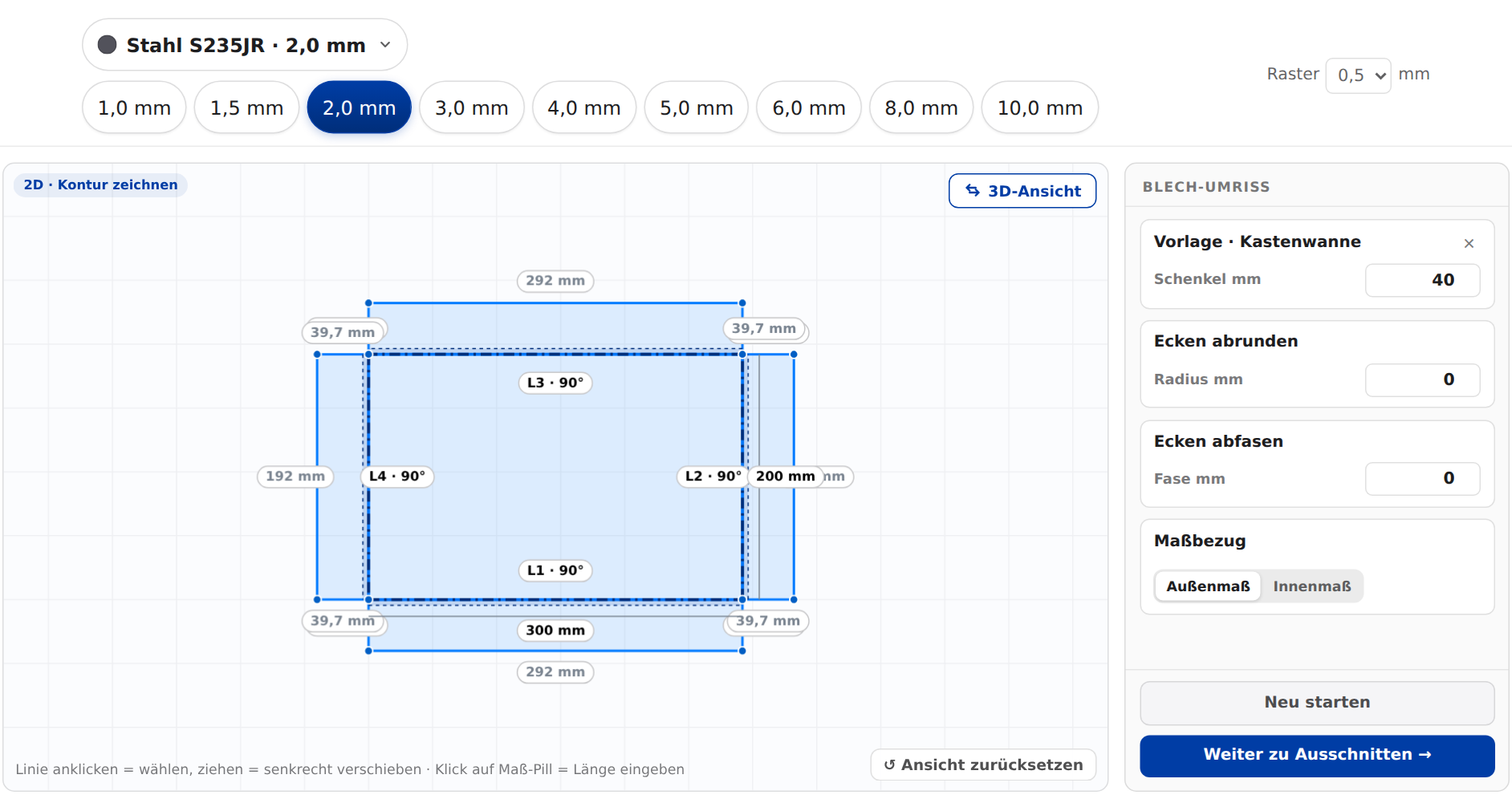Continue with Weiter zu Ausschnitten
Screen dimensions: 1512x799
(1317, 755)
